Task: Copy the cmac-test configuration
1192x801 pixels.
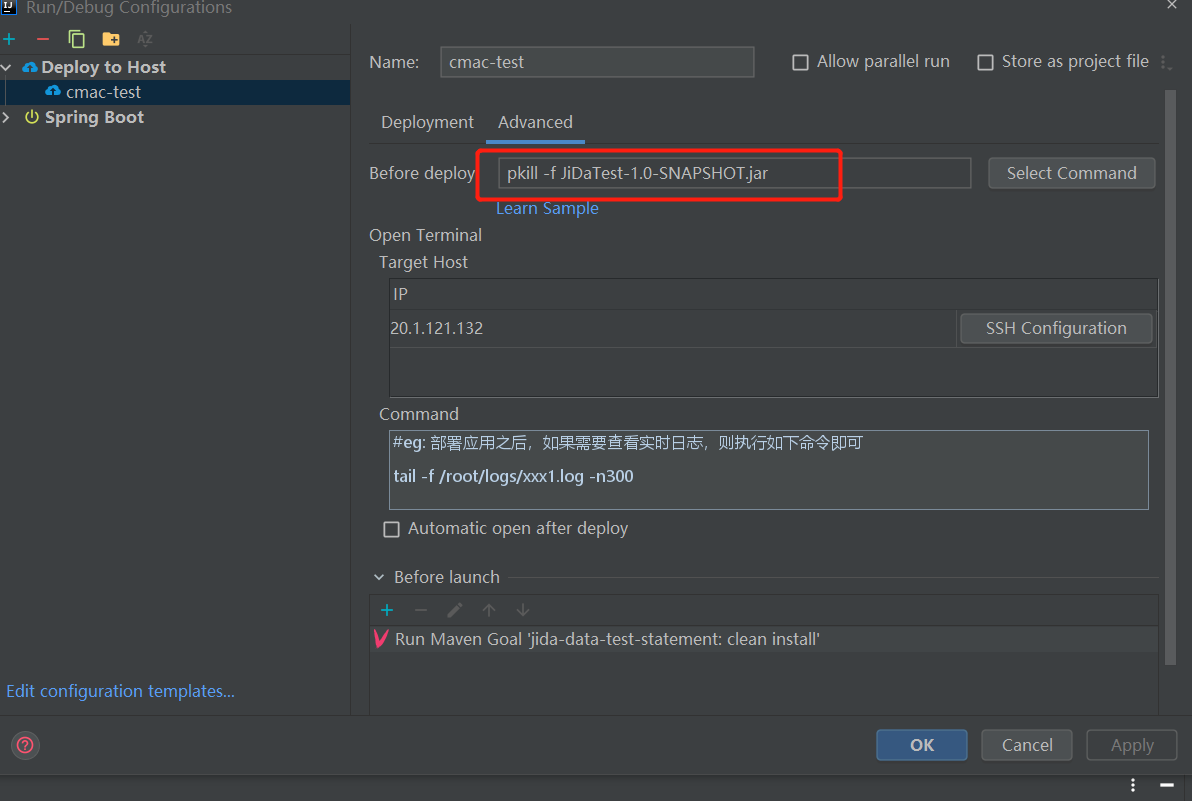Action: click(x=75, y=38)
